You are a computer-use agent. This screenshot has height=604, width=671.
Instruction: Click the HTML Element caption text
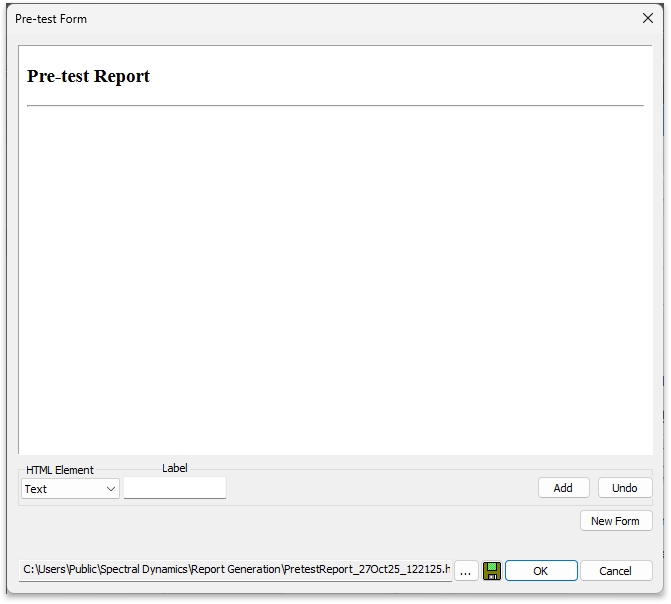tap(60, 470)
